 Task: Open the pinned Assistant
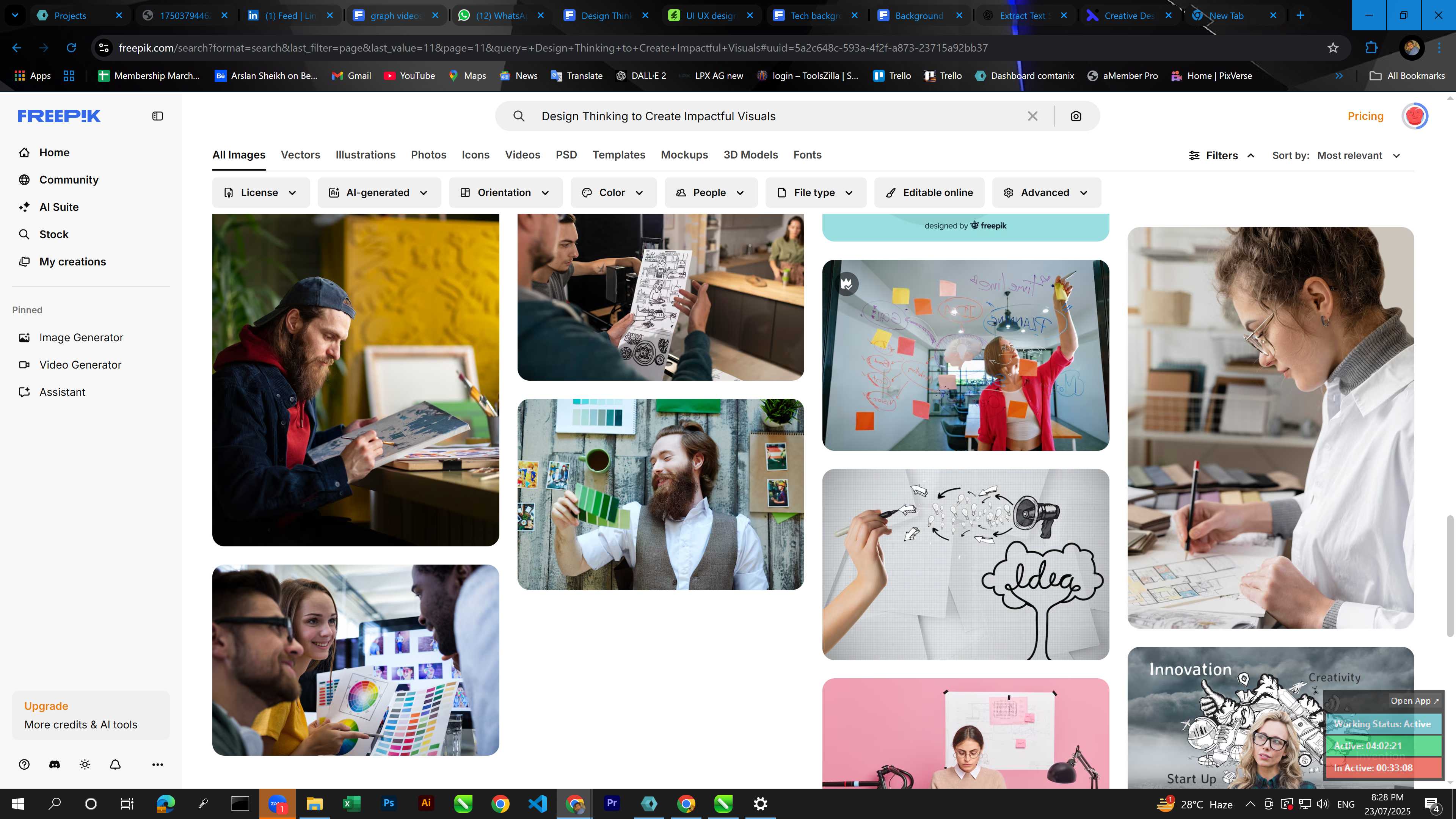point(62,392)
